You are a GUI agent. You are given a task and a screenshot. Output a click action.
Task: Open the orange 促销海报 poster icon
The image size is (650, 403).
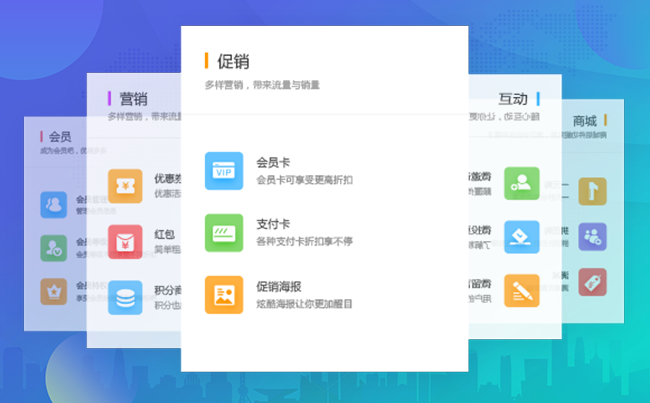click(x=224, y=295)
